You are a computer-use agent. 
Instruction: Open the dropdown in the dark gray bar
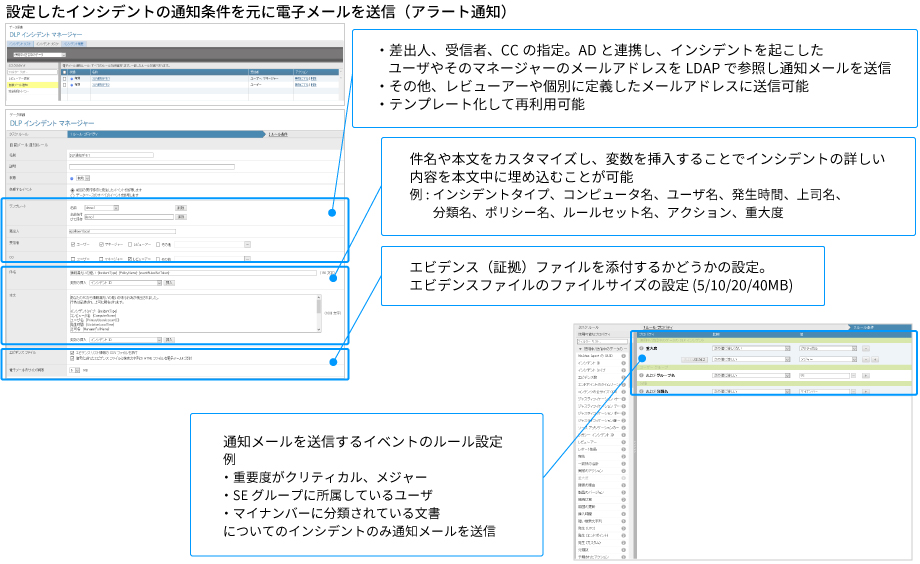pyautogui.click(x=39, y=55)
